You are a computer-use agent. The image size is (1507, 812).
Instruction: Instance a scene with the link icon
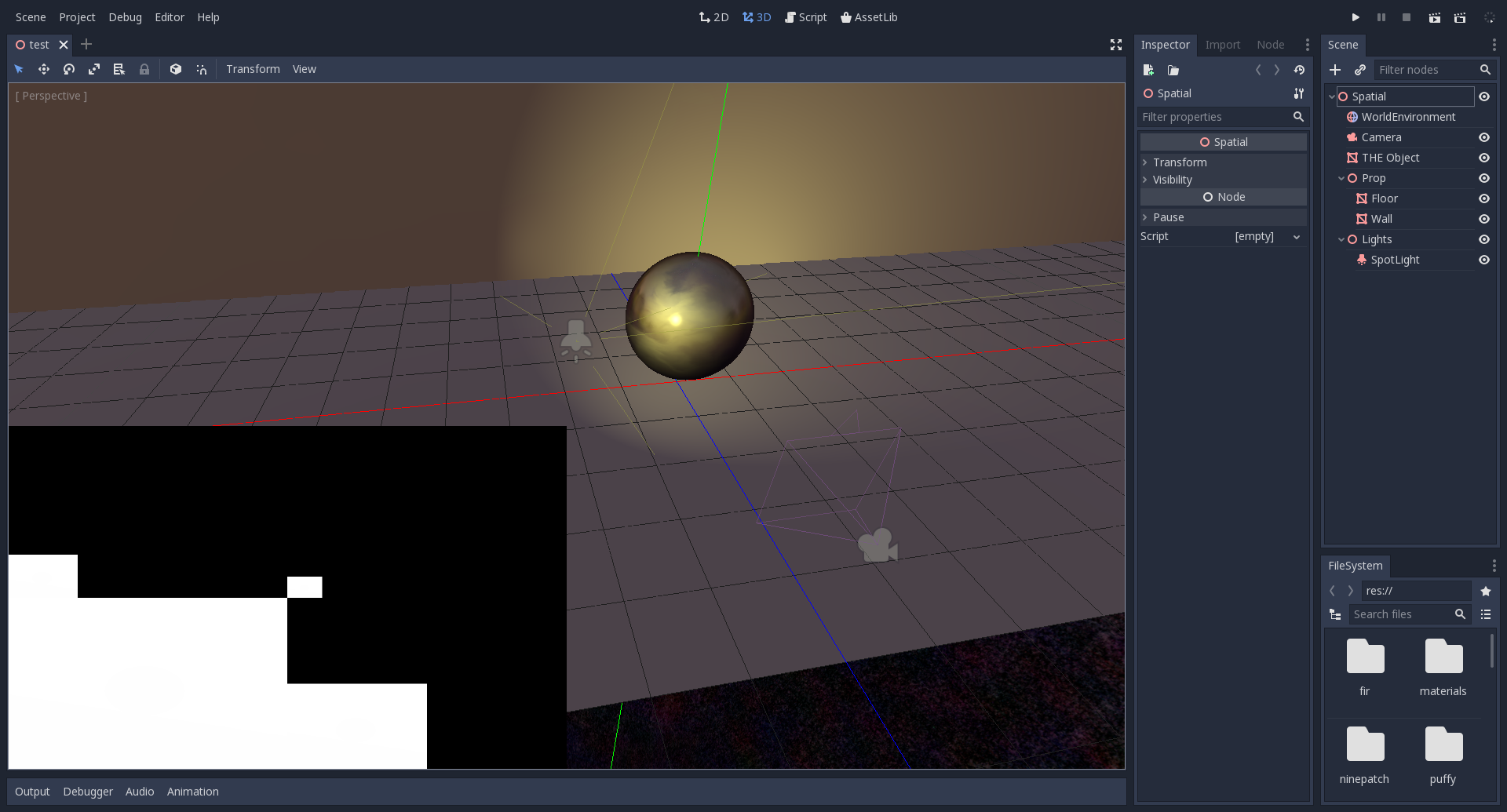click(1360, 70)
